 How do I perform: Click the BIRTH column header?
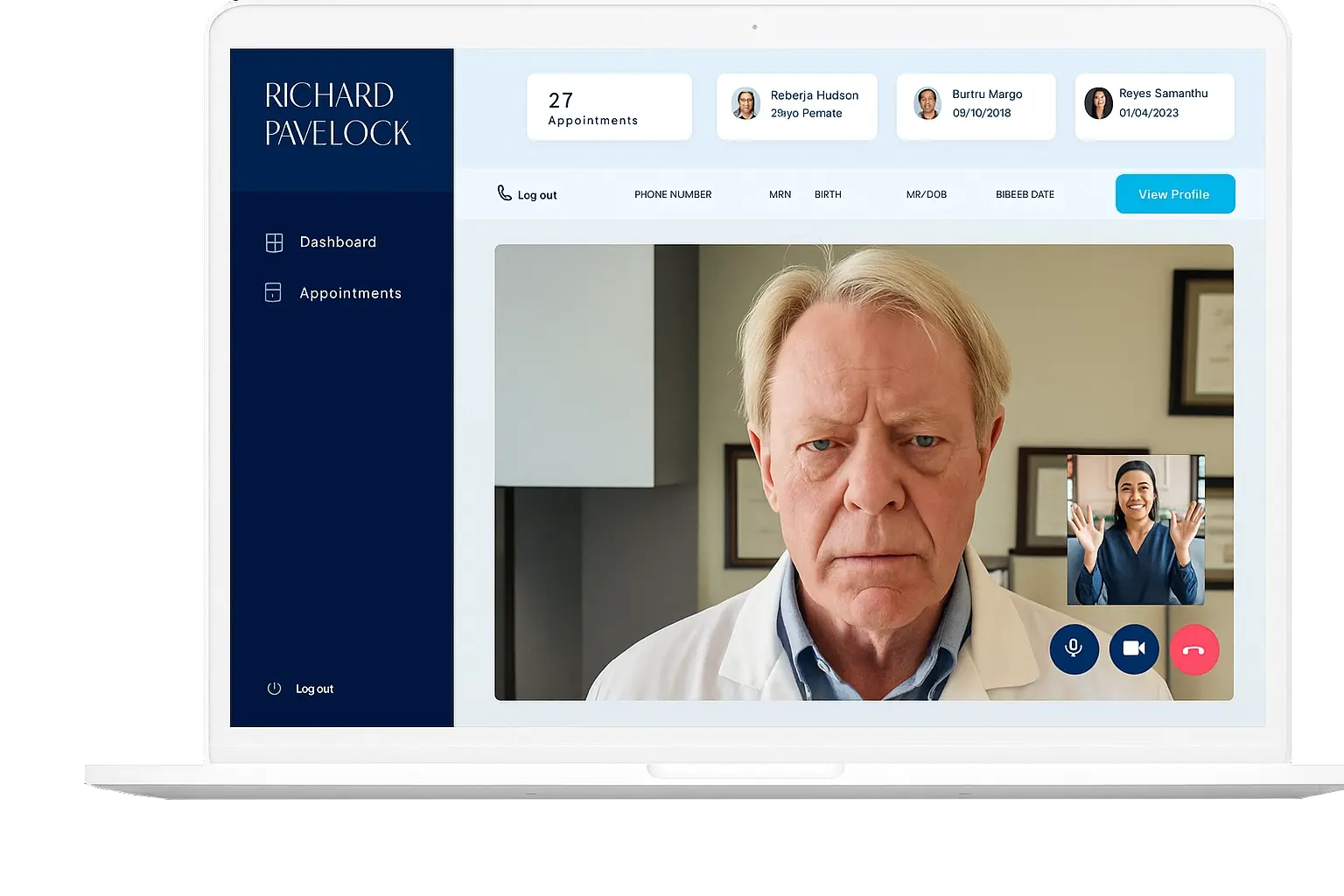tap(828, 194)
